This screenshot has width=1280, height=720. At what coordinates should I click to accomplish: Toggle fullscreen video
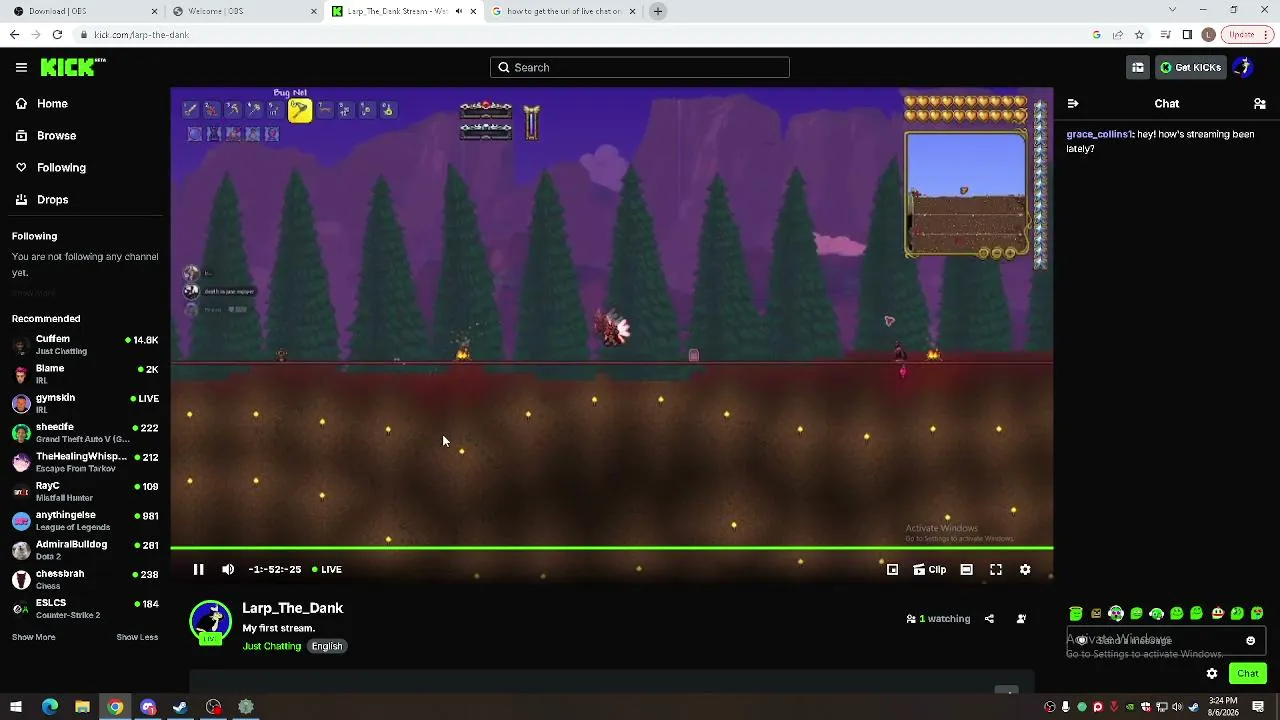[x=996, y=569]
